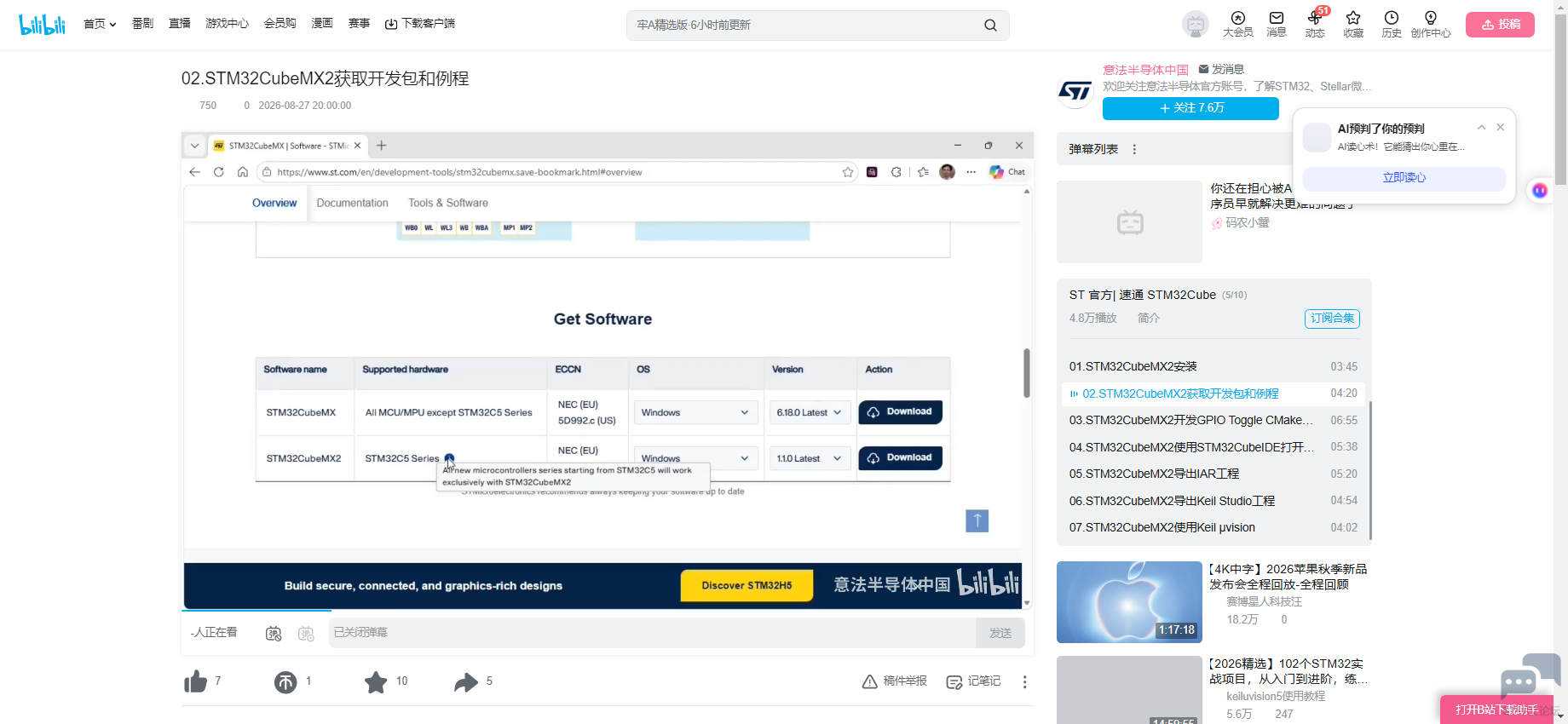
Task: Click the pink 投稿 upload button
Action: [1500, 25]
